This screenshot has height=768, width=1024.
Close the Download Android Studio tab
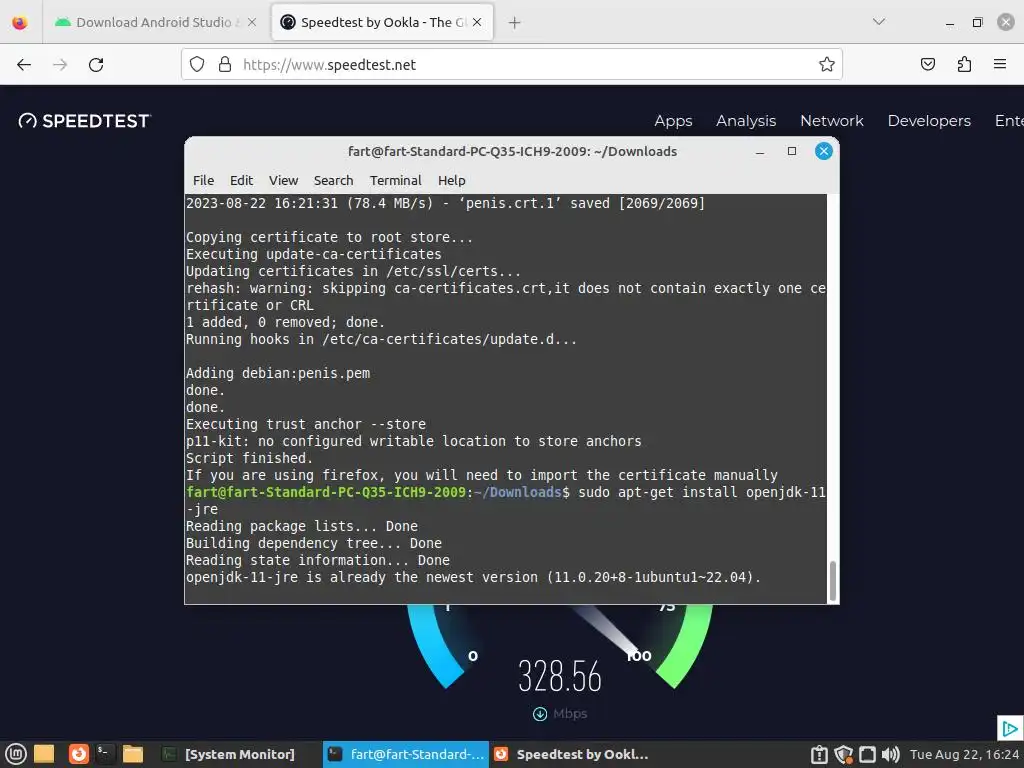tap(252, 22)
